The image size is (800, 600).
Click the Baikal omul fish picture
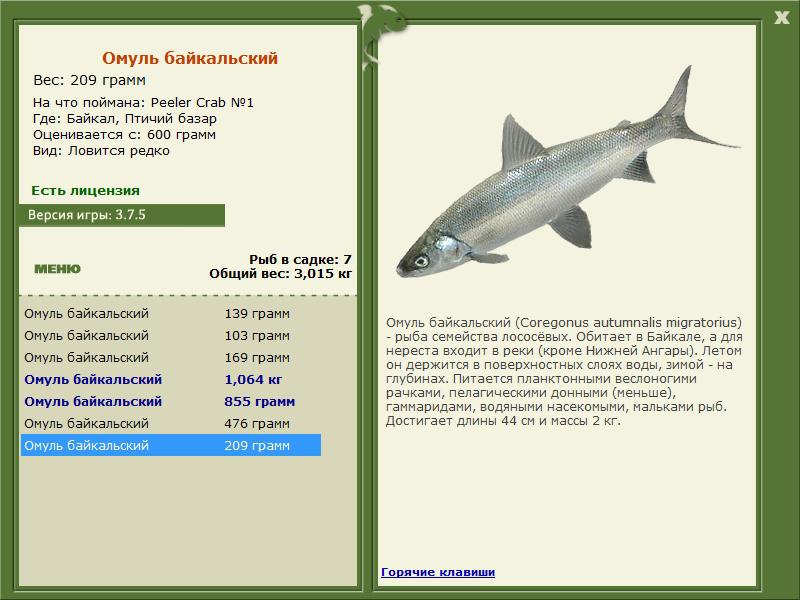[566, 173]
